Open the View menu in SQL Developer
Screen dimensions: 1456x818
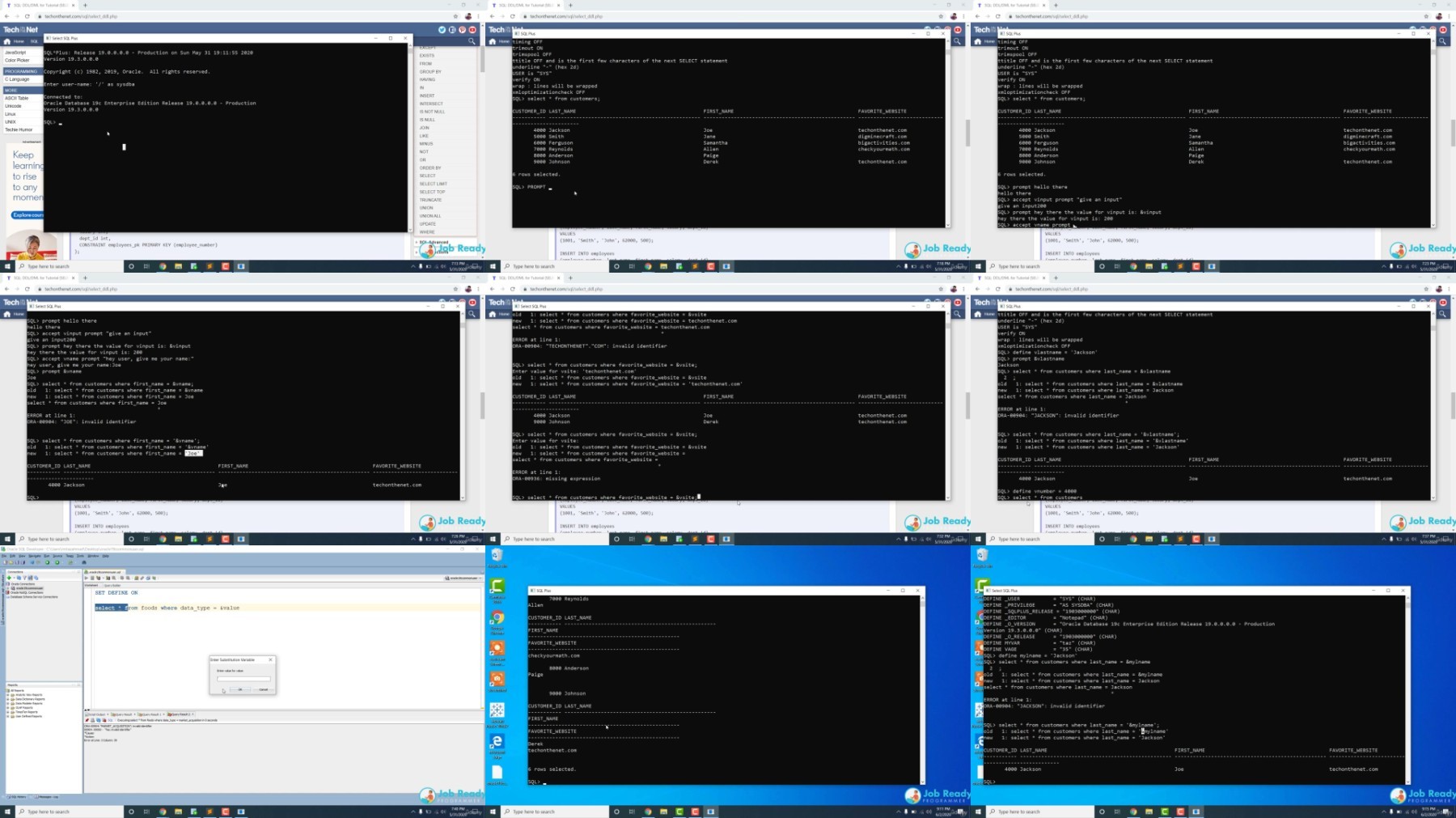coord(22,556)
